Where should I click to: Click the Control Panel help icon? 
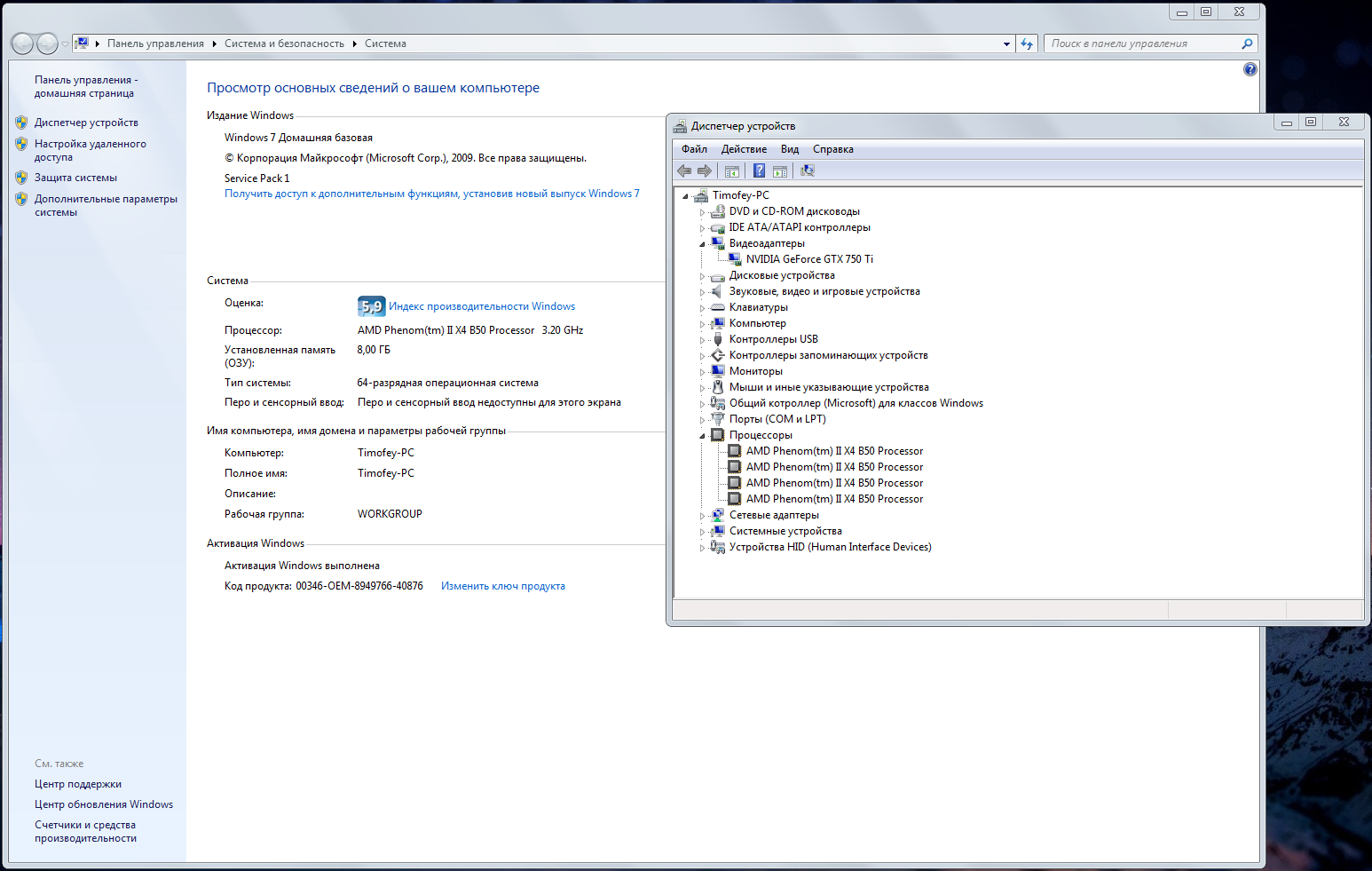point(1250,69)
